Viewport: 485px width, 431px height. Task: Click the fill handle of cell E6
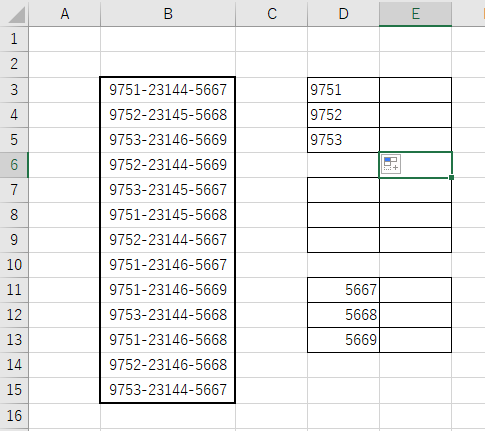click(451, 177)
